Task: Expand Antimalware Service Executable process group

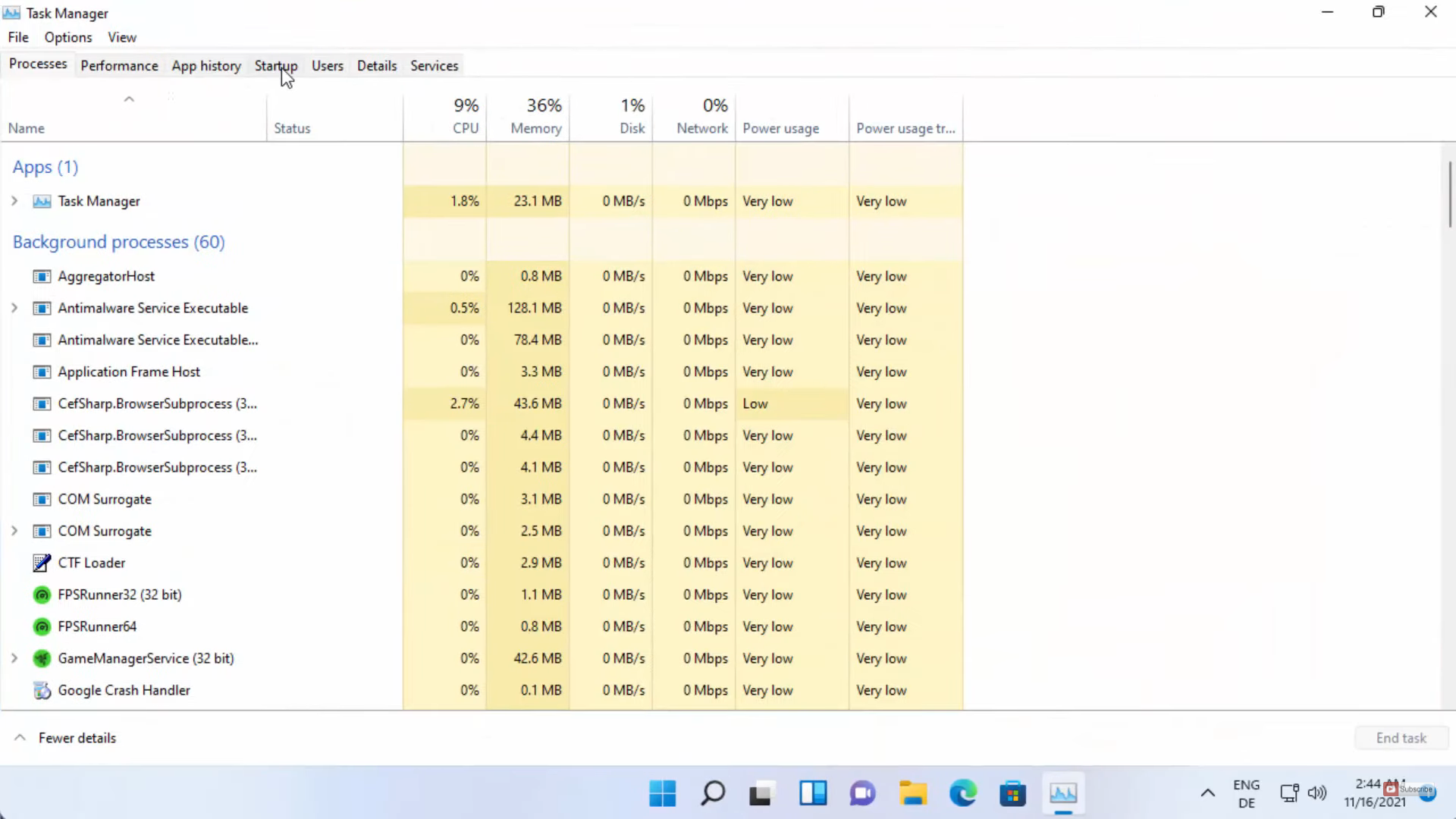Action: pyautogui.click(x=14, y=308)
